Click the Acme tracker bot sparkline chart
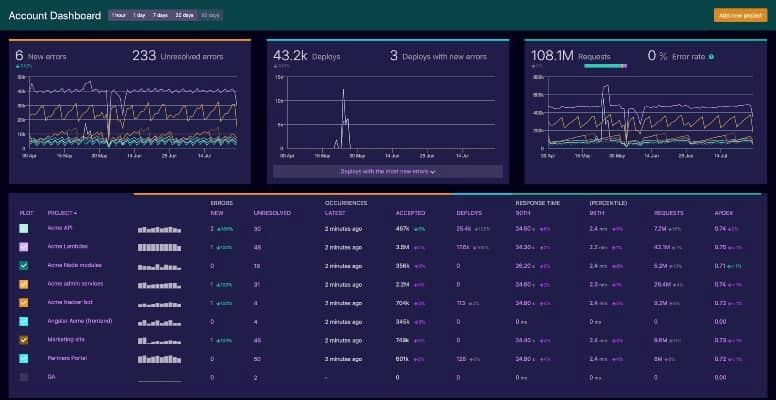Screen dimensions: 776x400 (159, 304)
